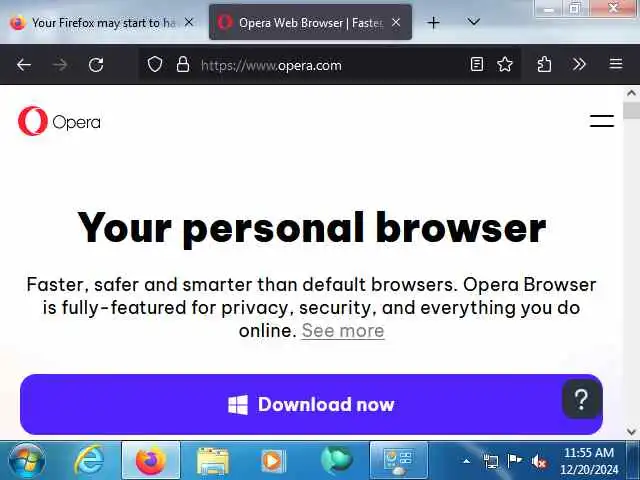The height and width of the screenshot is (480, 640).
Task: Open the Firefox application hamburger menu
Action: [x=616, y=64]
